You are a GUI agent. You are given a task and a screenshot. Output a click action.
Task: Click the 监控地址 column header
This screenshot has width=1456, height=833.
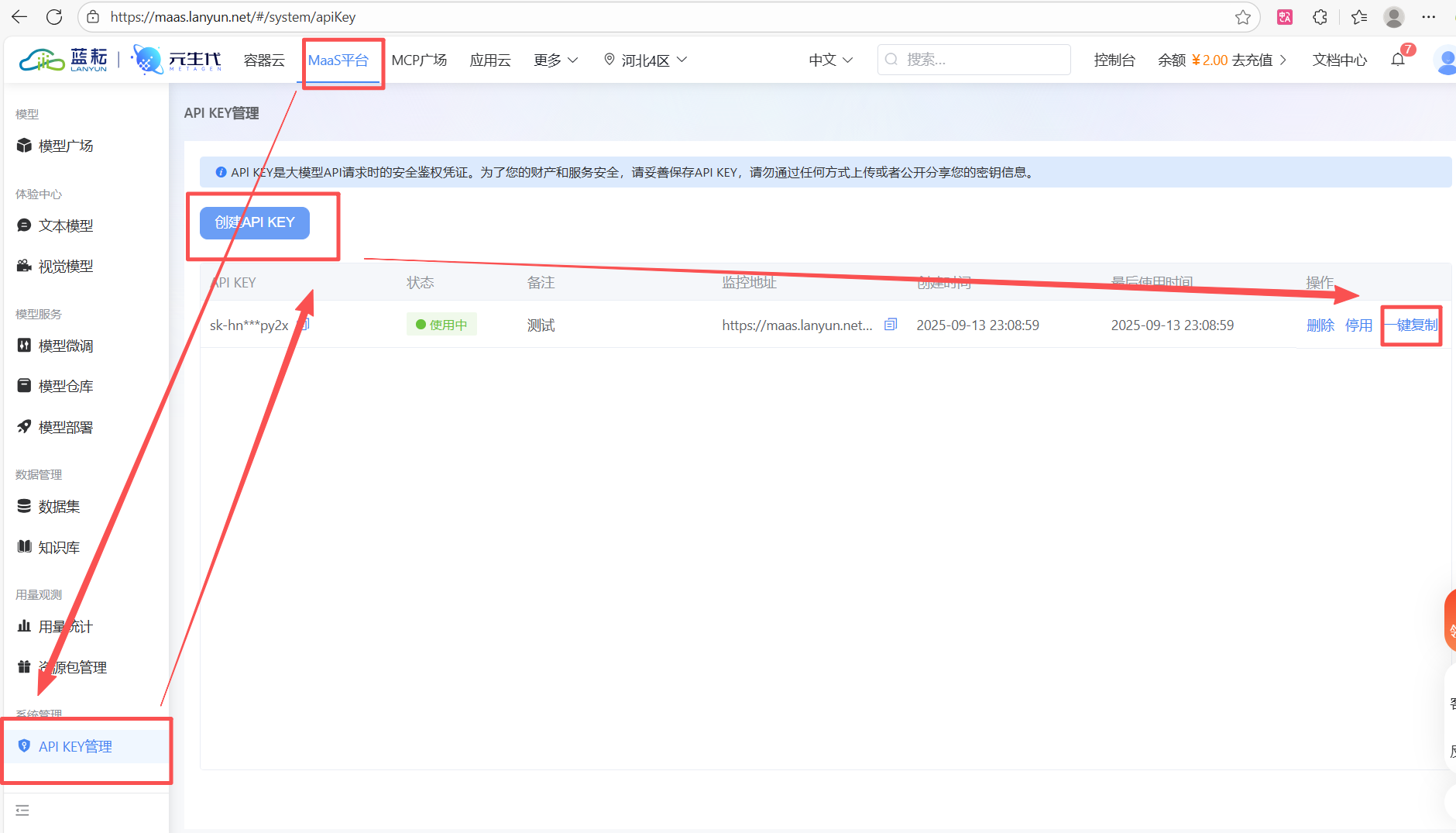tap(749, 282)
